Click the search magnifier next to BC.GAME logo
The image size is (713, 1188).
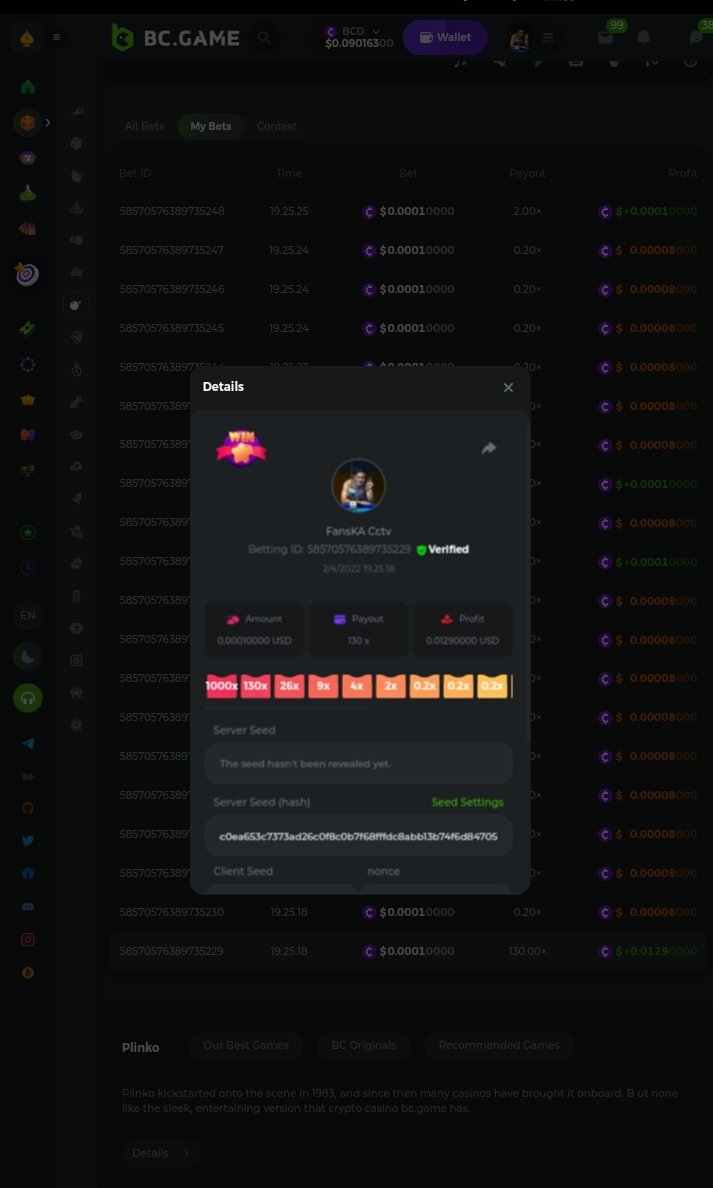tap(264, 38)
